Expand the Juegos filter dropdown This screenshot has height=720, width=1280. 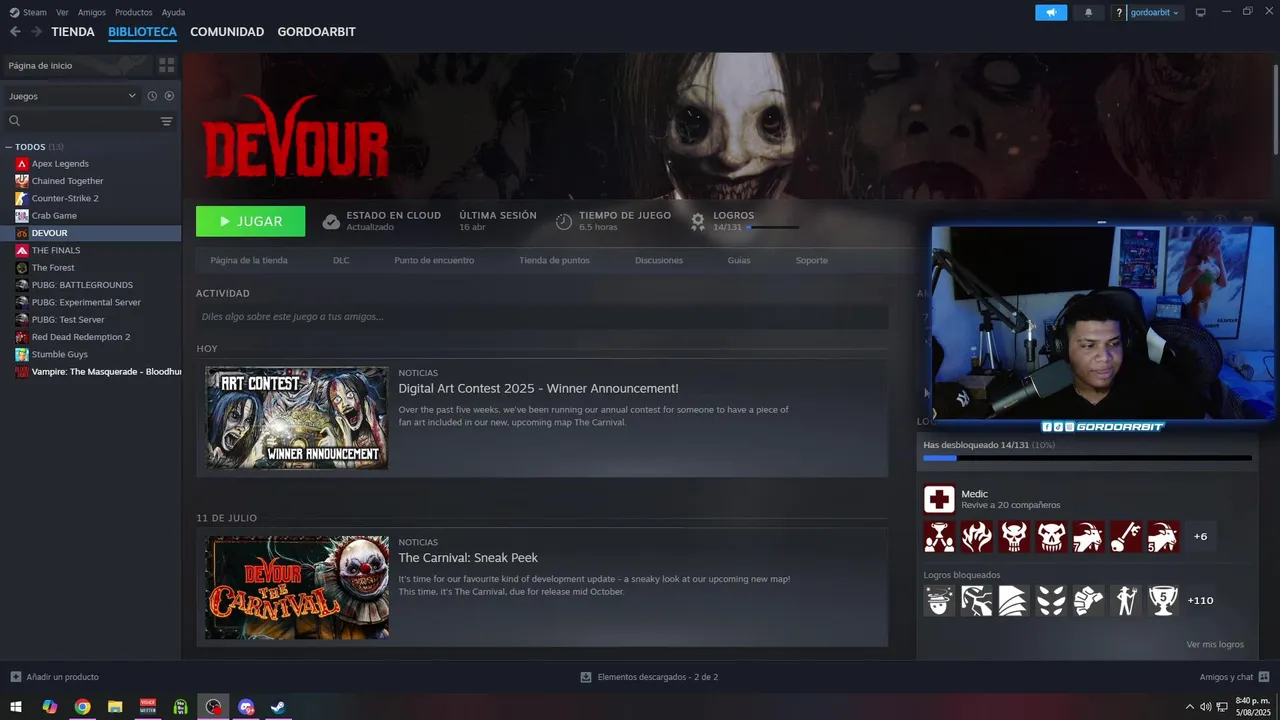tap(72, 96)
